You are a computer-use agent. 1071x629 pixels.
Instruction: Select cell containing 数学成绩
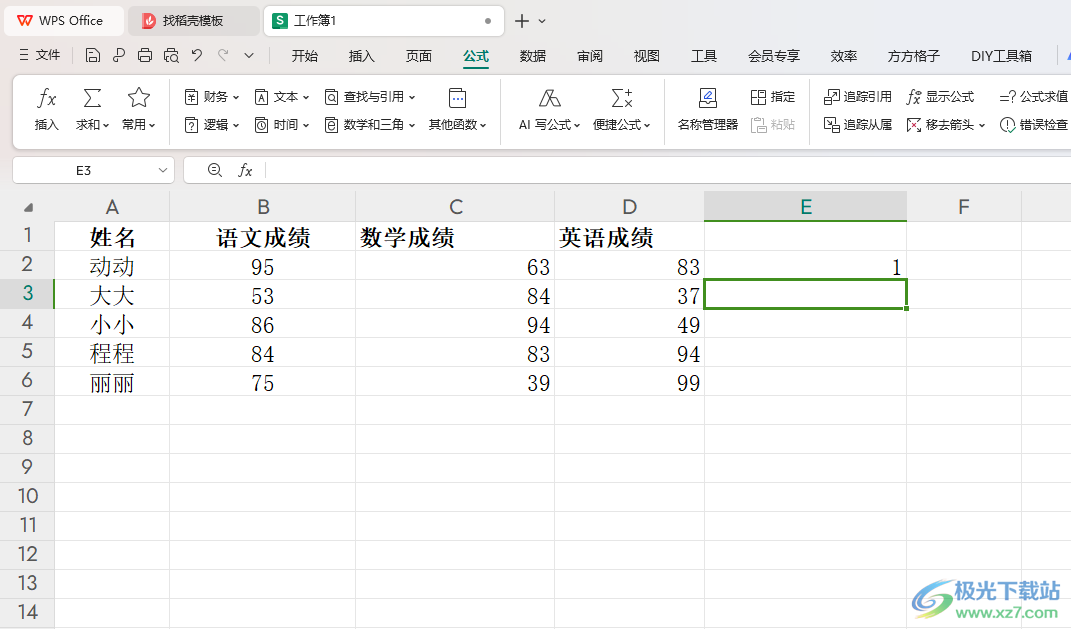coord(455,236)
